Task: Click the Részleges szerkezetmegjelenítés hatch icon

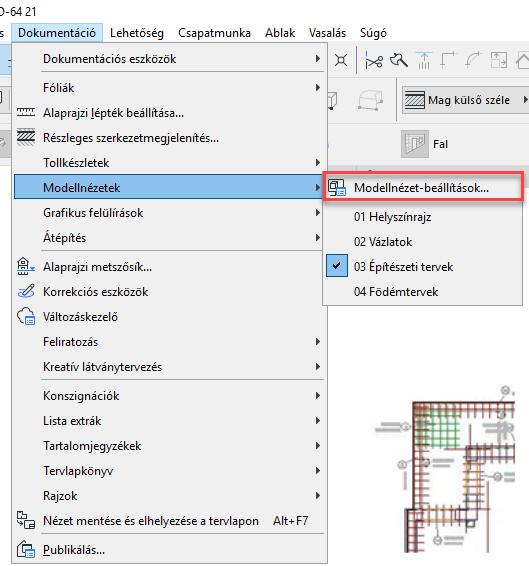Action: coord(26,137)
